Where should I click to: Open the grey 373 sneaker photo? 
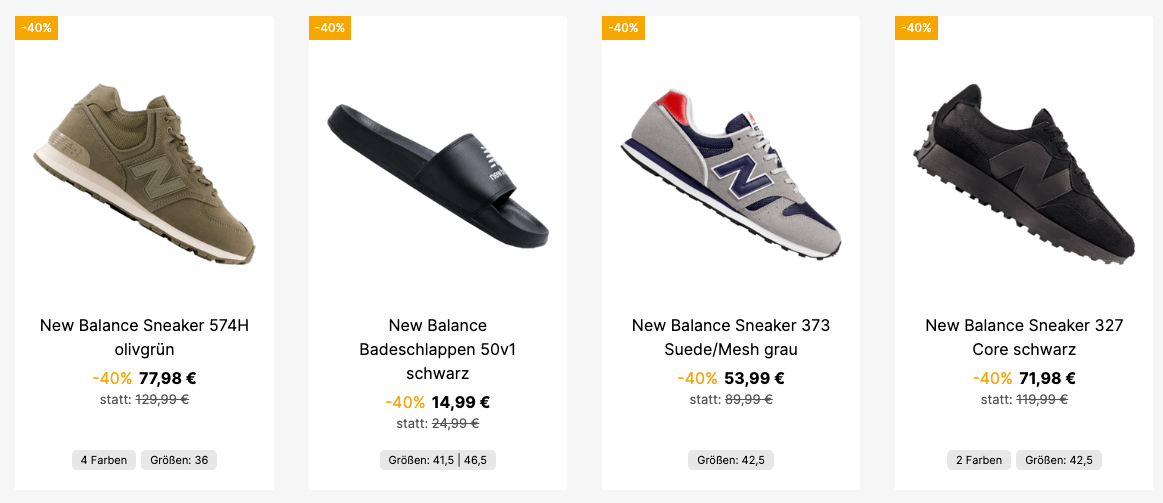pyautogui.click(x=730, y=172)
